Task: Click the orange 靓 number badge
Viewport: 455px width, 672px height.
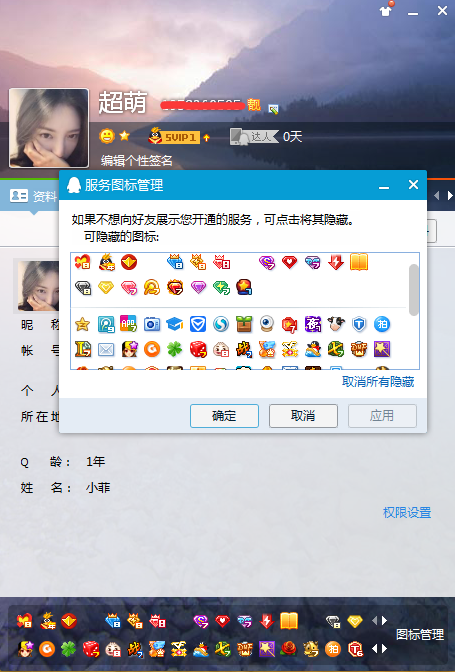Action: (x=254, y=105)
